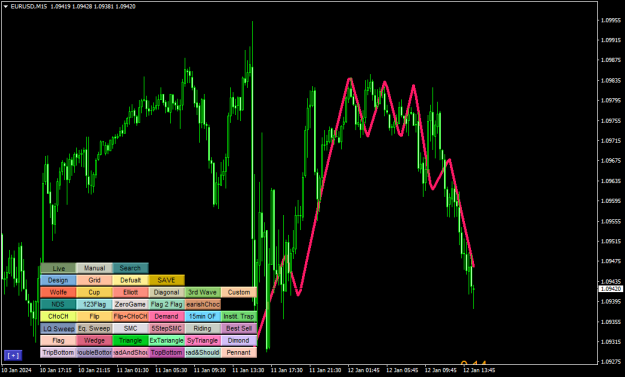Click the HeadAndShoulders button after DoubleBottom
This screenshot has width=625, height=377.
tap(130, 352)
